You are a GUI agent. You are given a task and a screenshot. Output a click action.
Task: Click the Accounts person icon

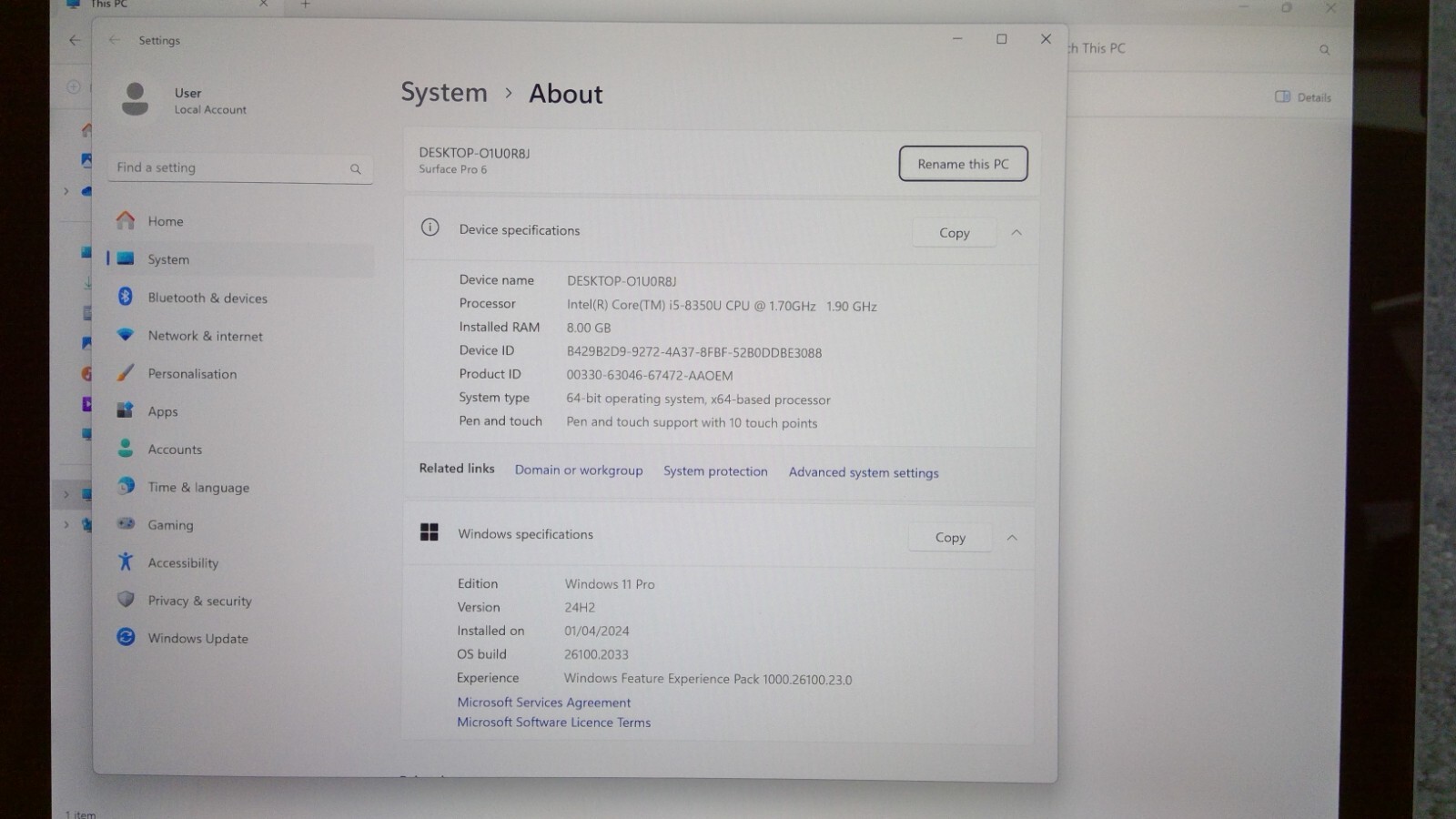(126, 449)
